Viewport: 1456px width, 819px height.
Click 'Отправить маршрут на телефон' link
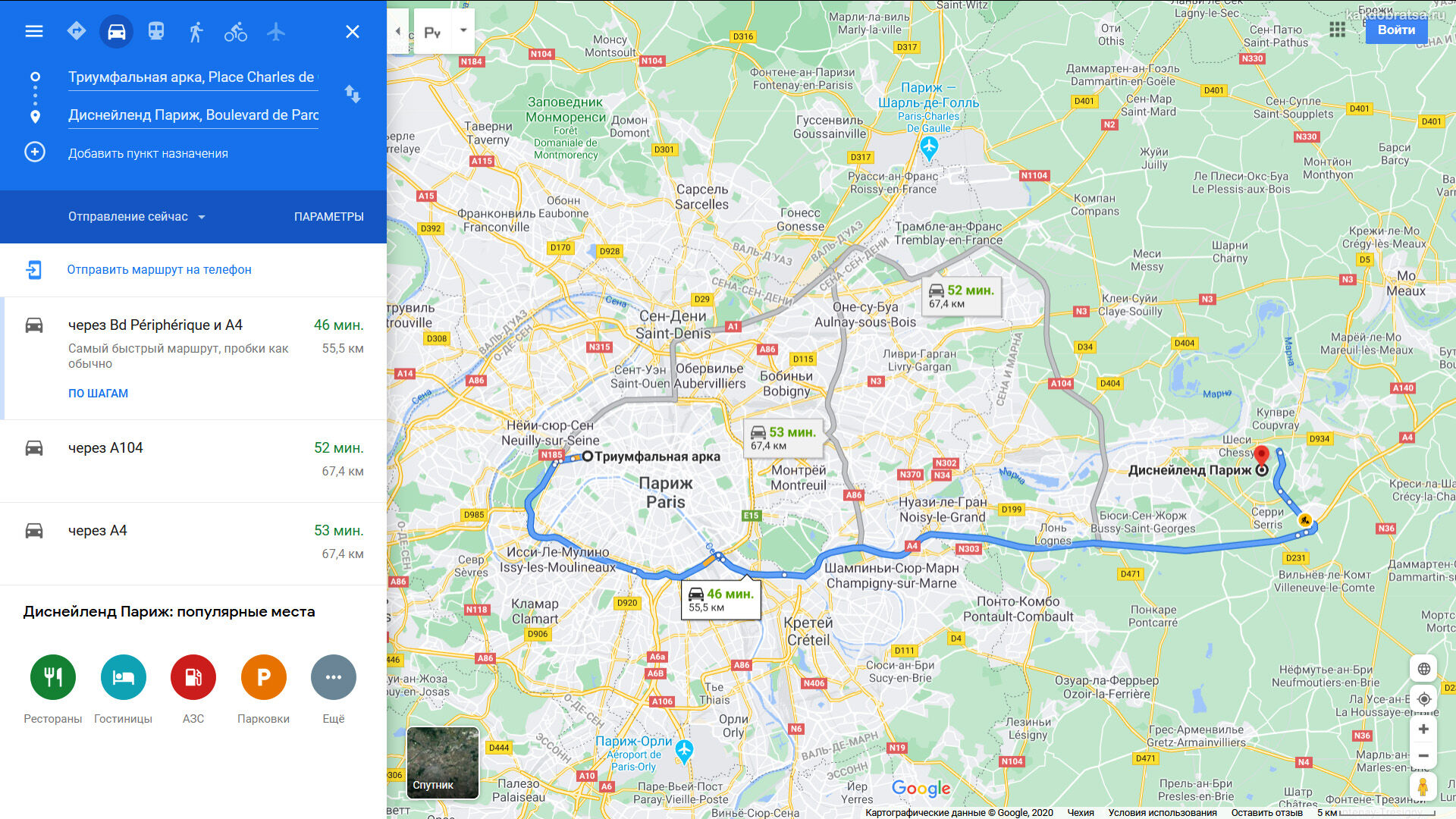point(159,269)
